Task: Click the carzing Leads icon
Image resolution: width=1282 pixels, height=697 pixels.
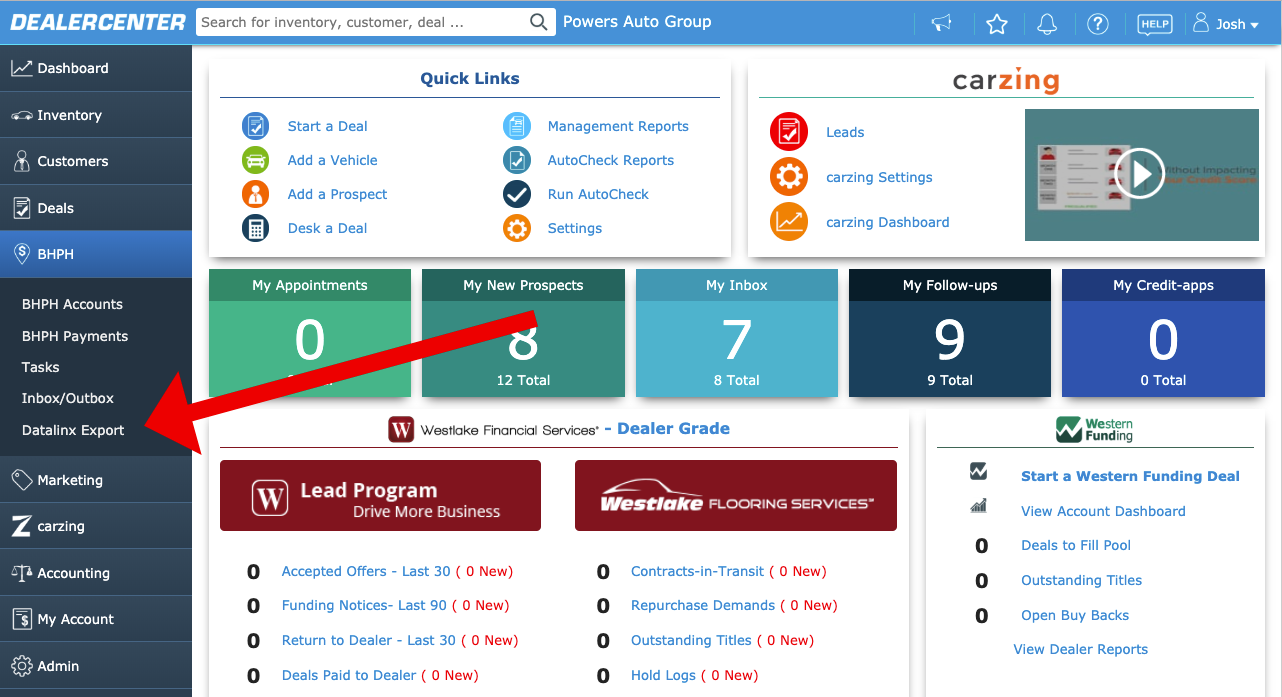Action: tap(790, 132)
